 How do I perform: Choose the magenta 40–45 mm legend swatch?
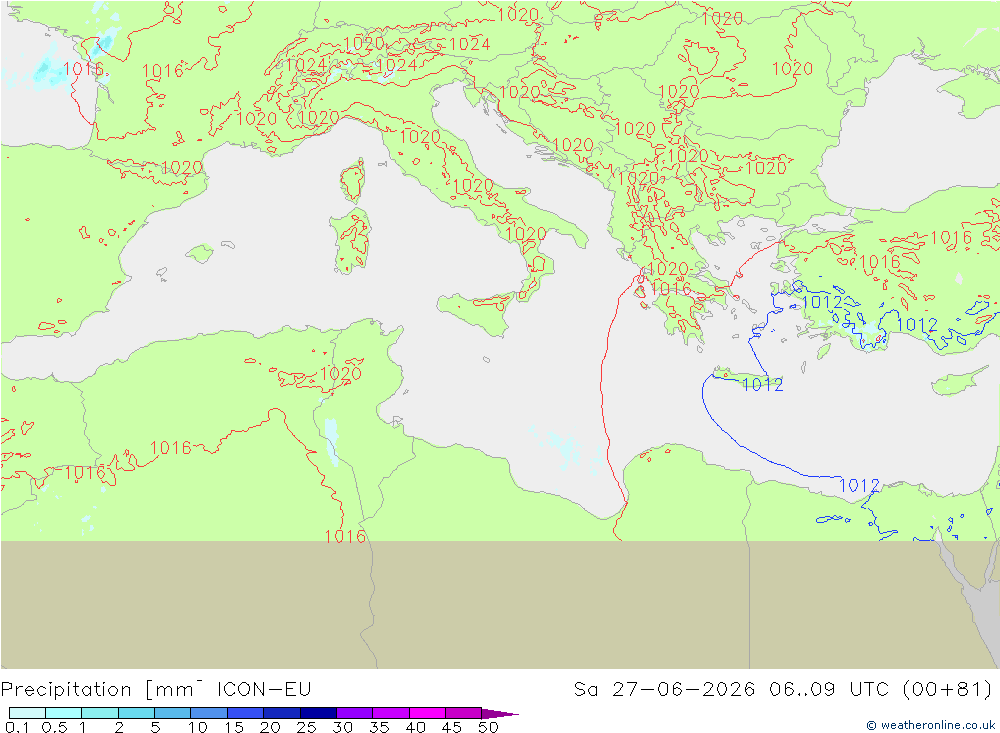click(427, 713)
